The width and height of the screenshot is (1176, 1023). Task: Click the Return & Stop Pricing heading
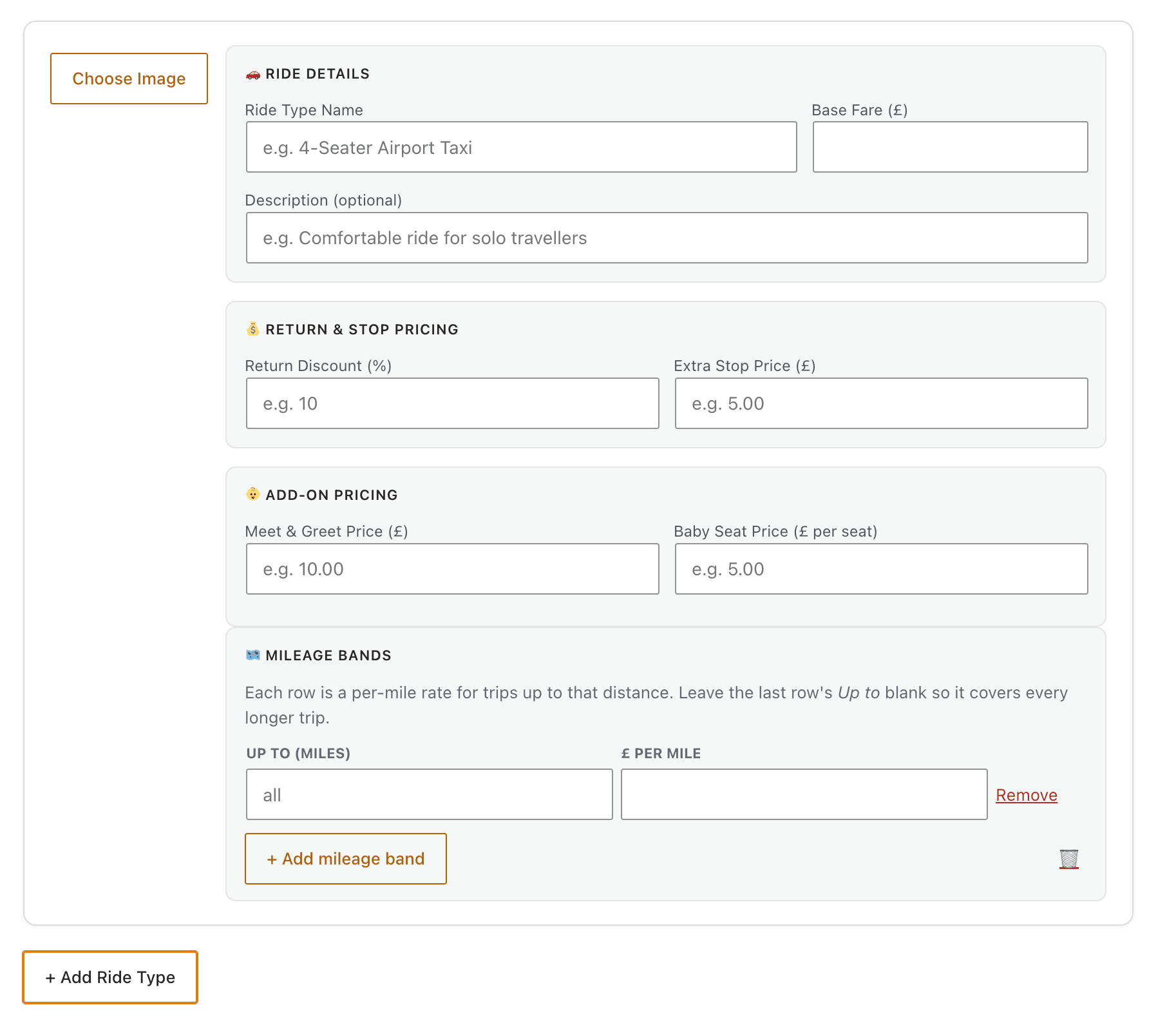(x=362, y=330)
